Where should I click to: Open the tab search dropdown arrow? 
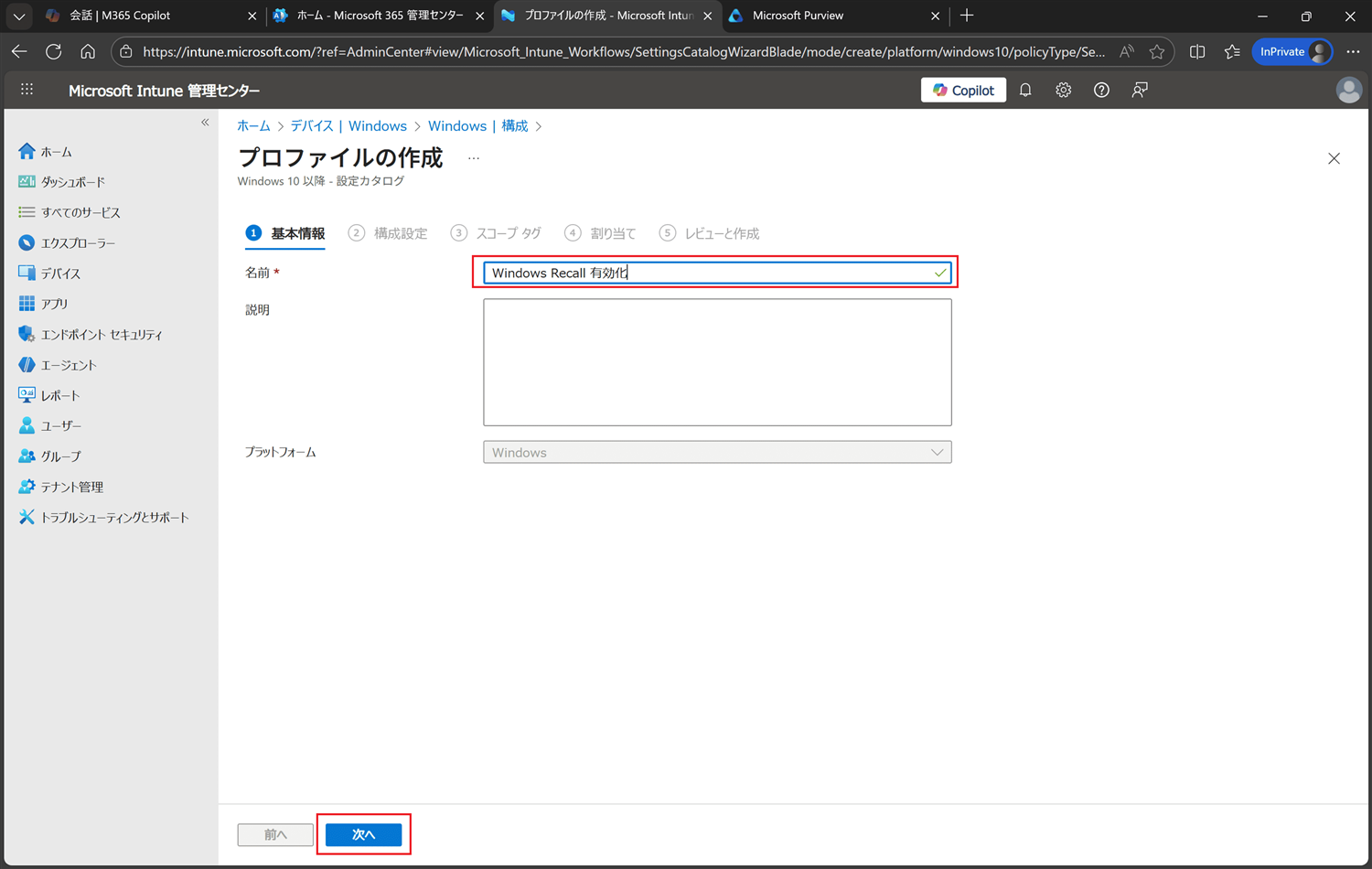(x=19, y=16)
